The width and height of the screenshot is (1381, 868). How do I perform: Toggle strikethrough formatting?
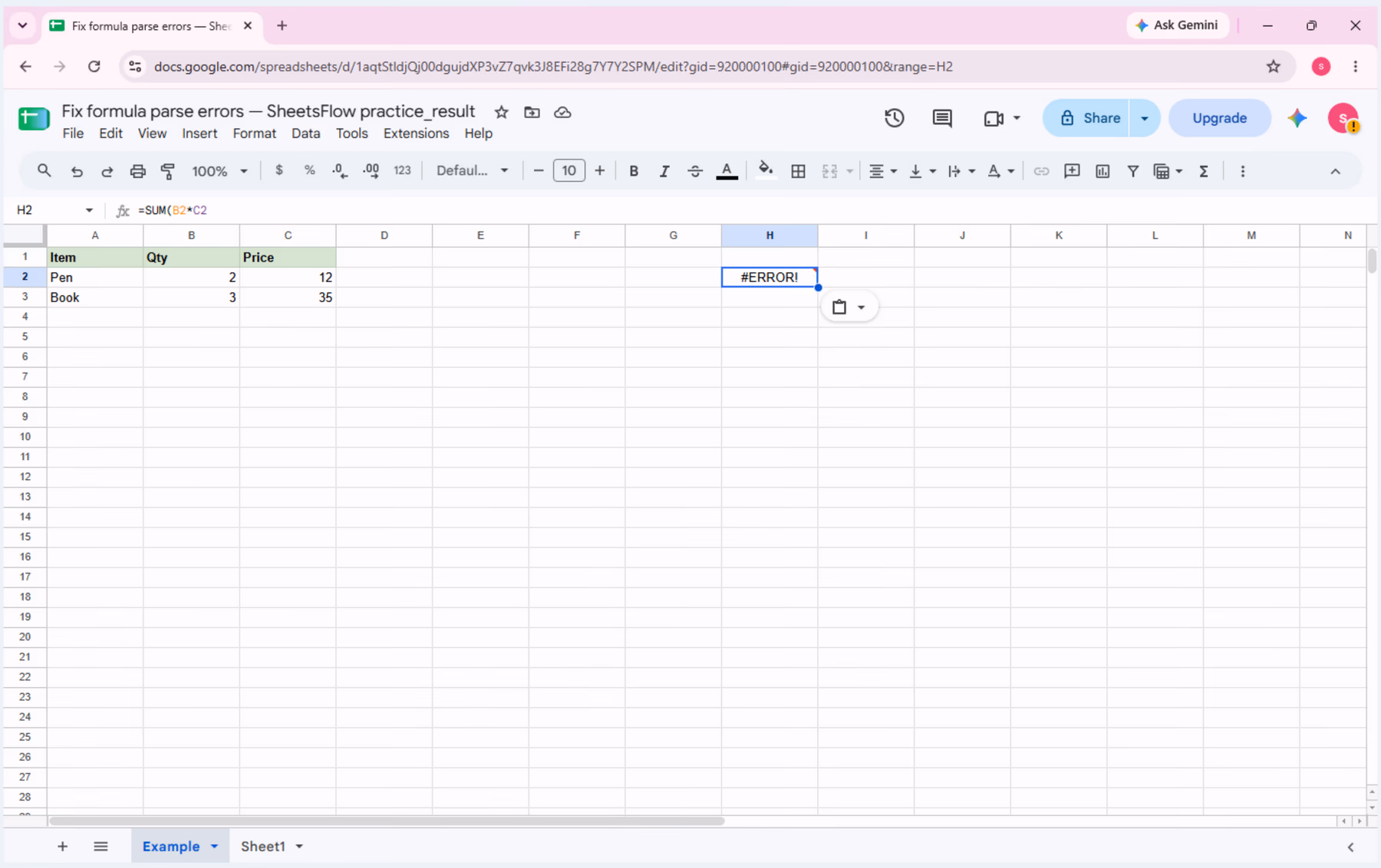[695, 171]
